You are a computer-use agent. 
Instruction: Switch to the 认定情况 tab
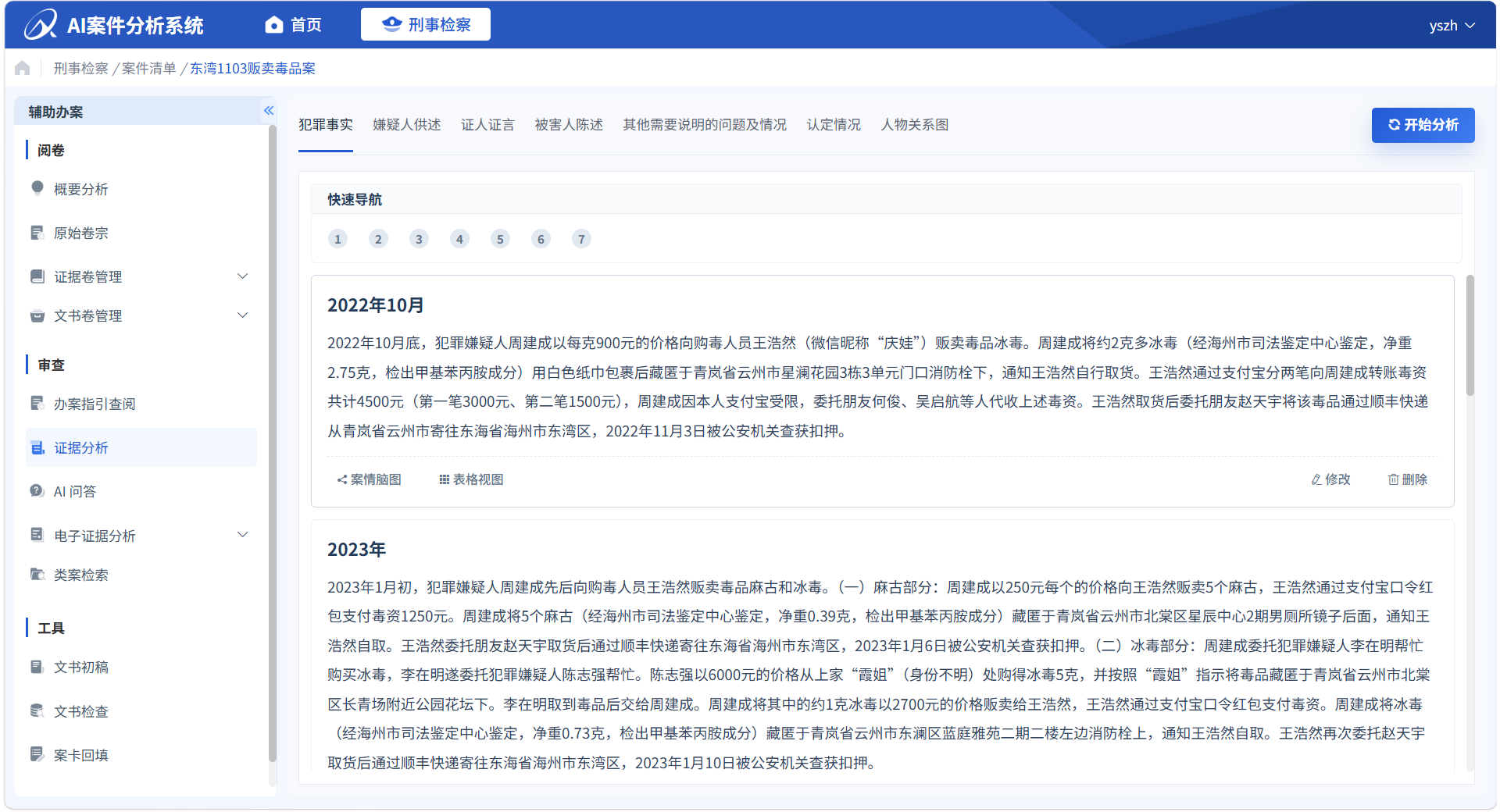point(834,125)
